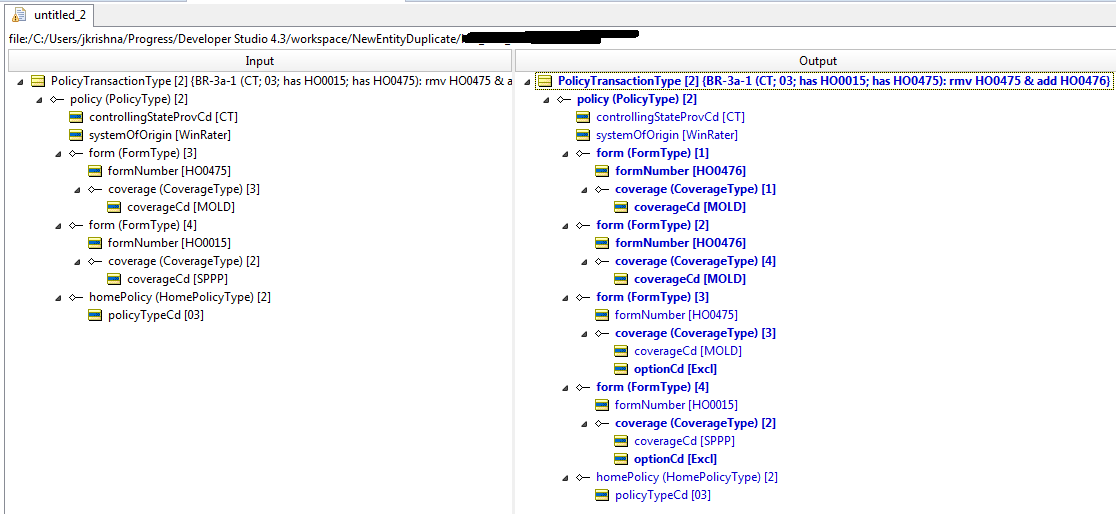
Task: Collapse form (FormType) [4] in Input panel
Action: click(58, 226)
